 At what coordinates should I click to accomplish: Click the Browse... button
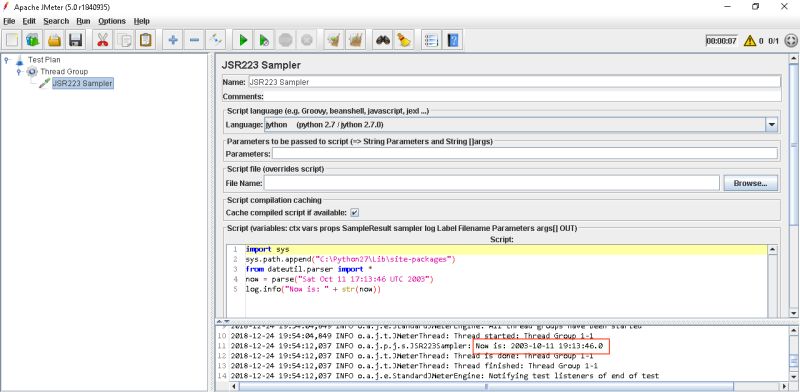click(x=750, y=183)
